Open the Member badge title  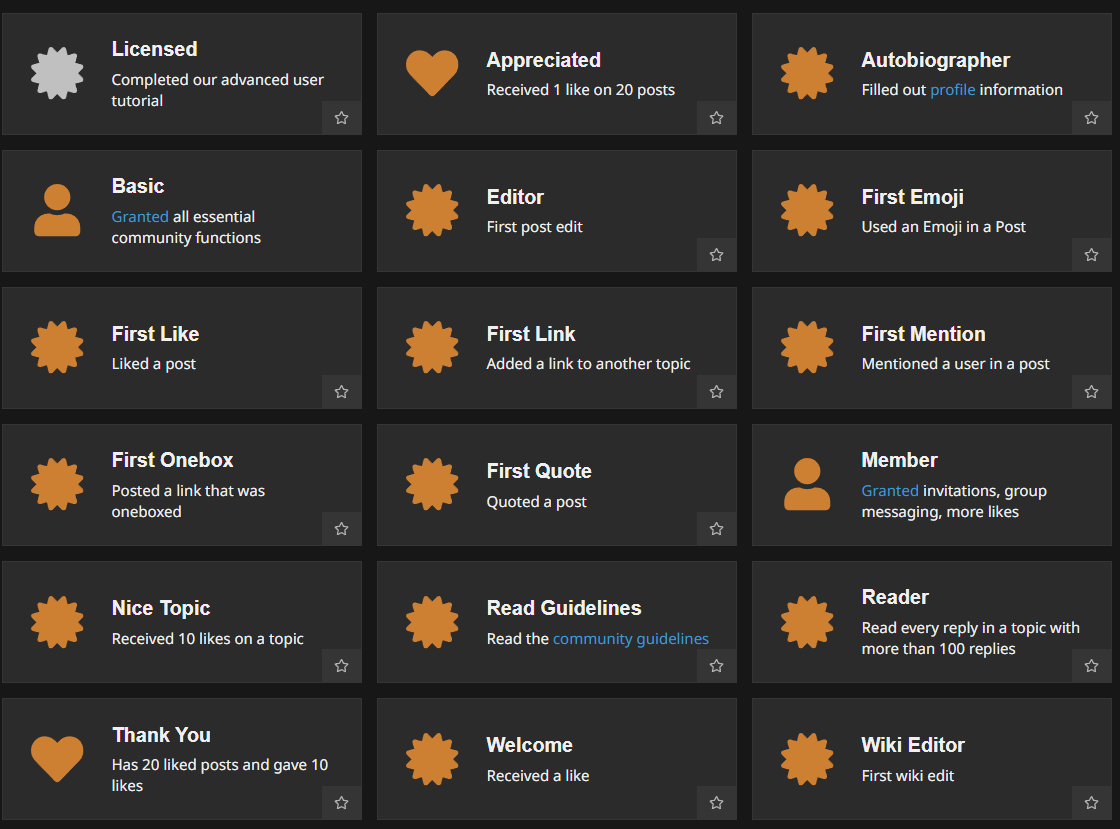(x=899, y=460)
